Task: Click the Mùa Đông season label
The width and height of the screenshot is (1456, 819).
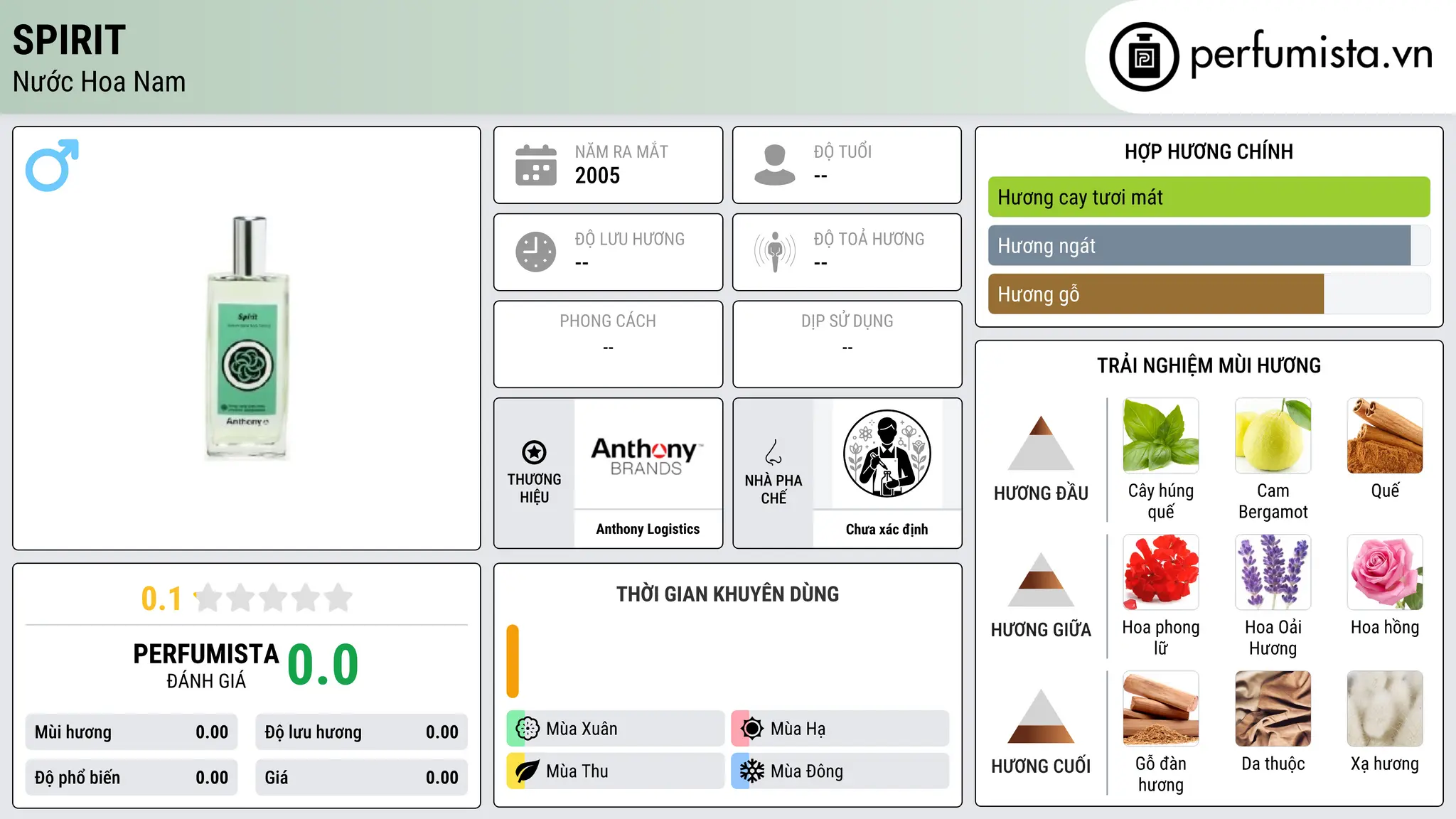Action: [x=807, y=771]
